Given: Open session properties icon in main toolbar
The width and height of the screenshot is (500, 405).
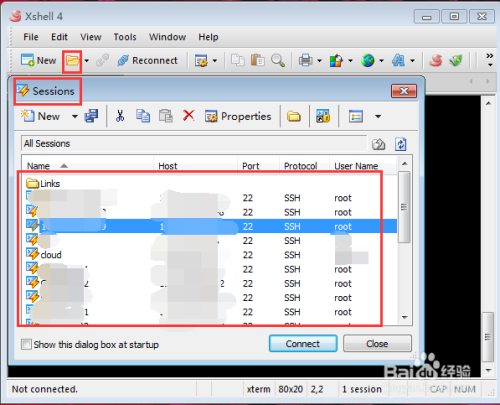Looking at the screenshot, I should coord(201,61).
